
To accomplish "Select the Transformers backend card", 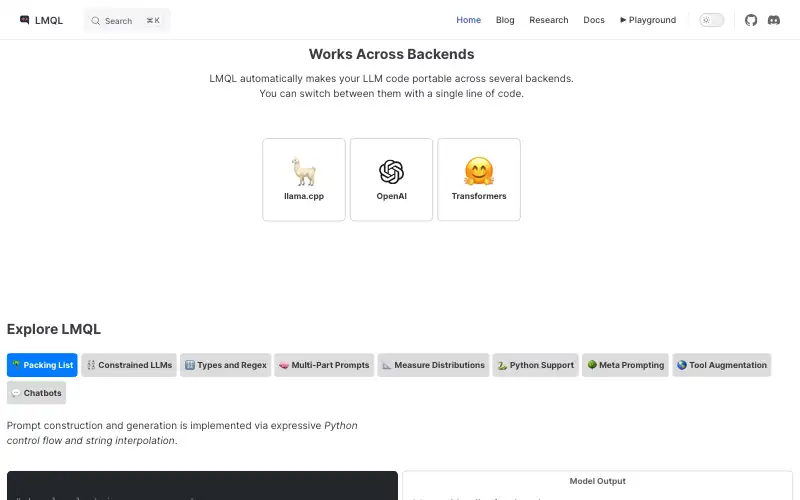I will coord(479,180).
